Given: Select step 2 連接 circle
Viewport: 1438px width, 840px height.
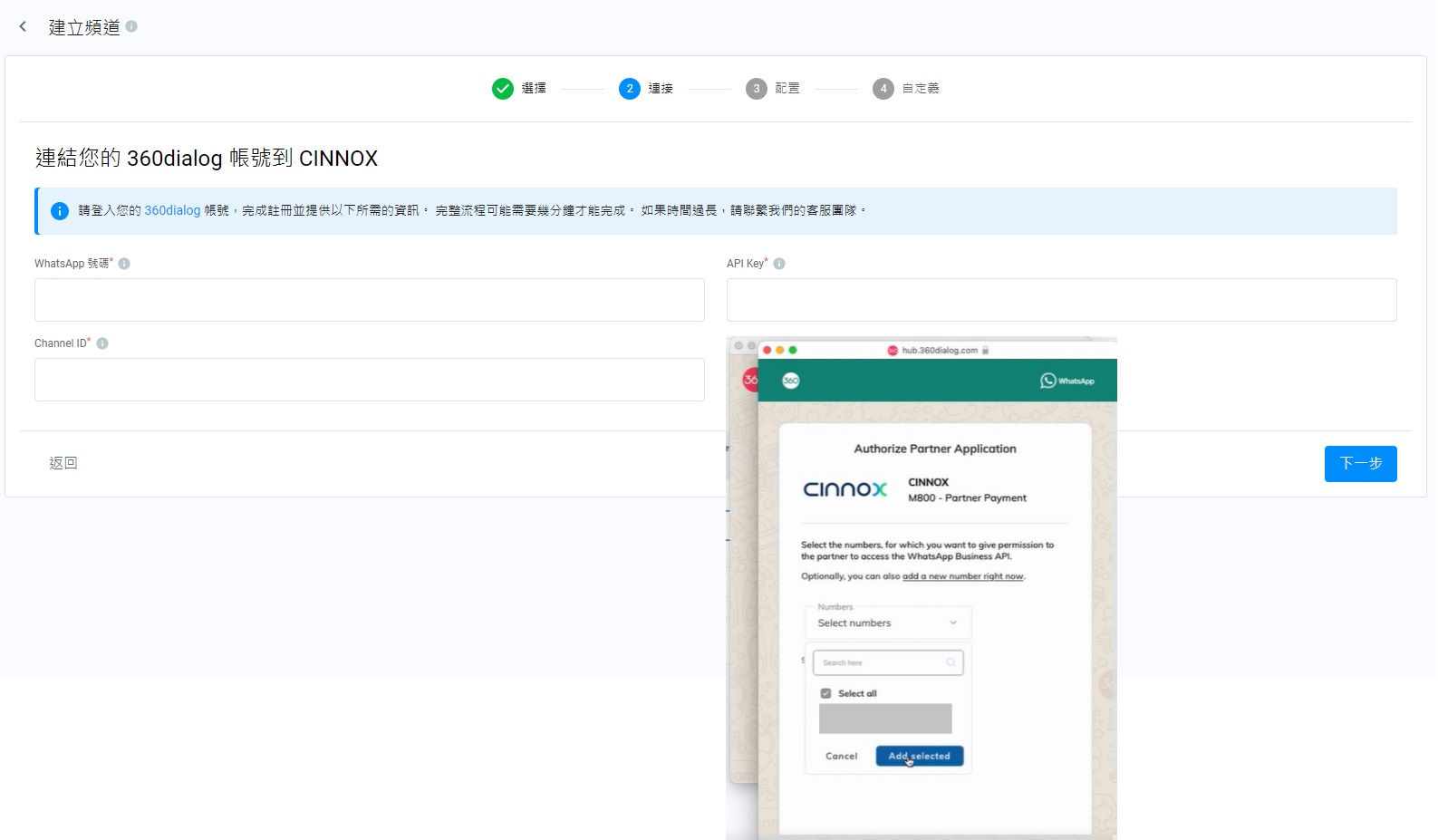Looking at the screenshot, I should point(630,88).
